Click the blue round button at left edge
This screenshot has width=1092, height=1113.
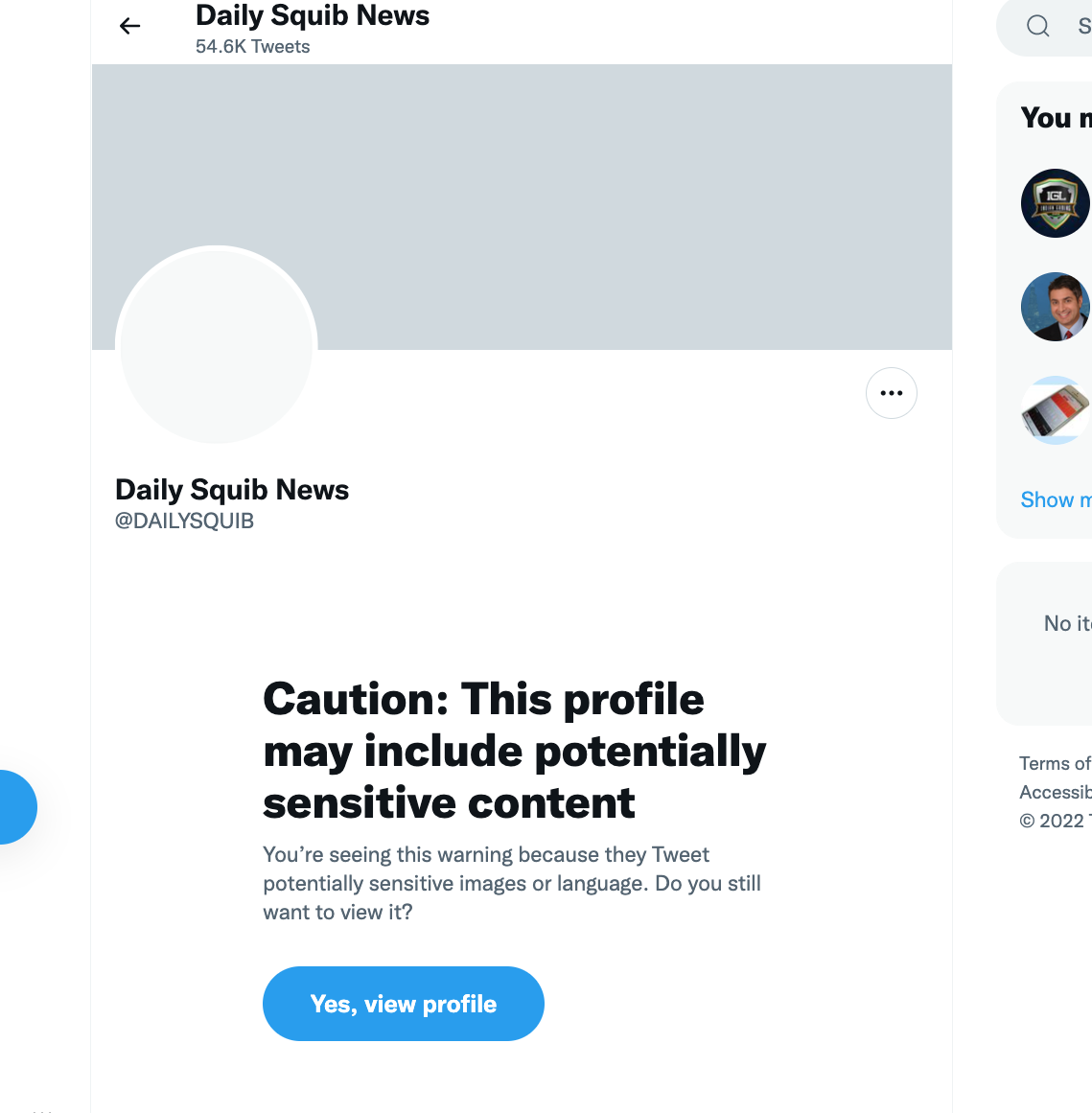13,807
